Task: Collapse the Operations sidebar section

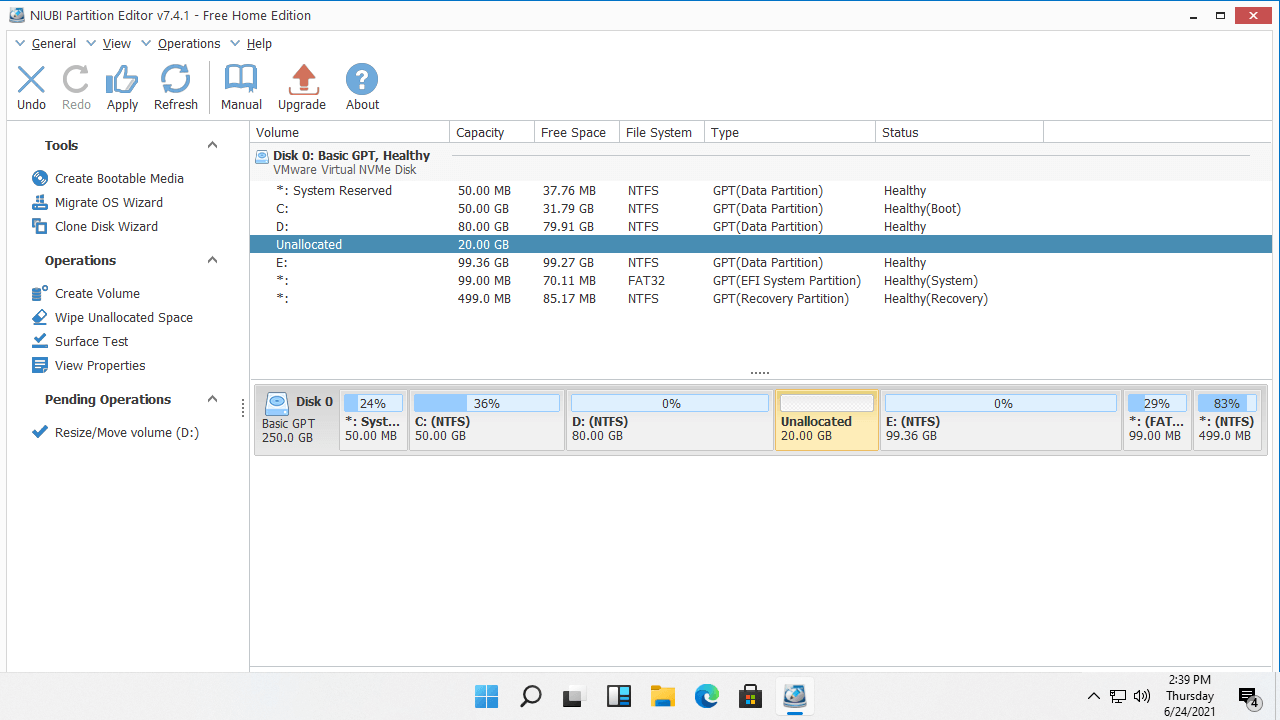Action: point(212,260)
